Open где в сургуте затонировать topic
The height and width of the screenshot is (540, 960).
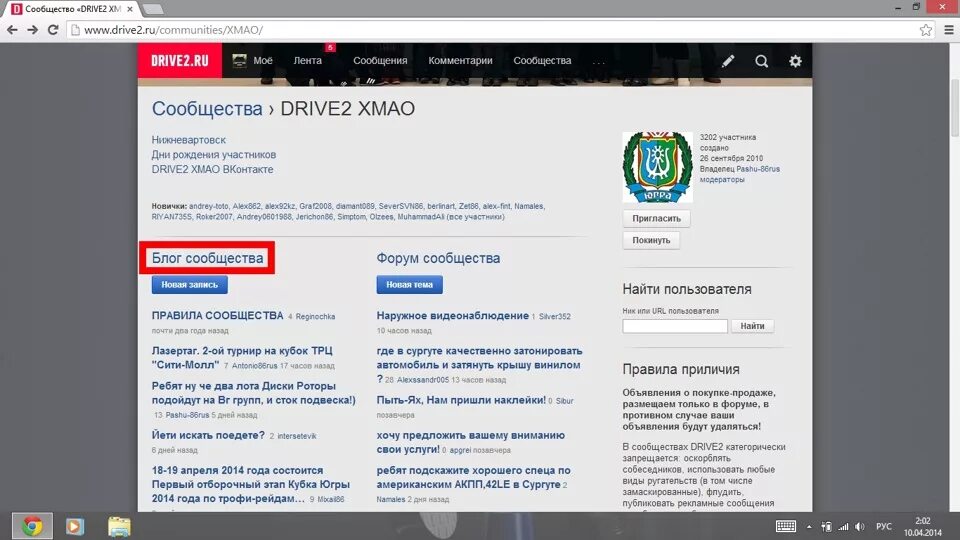click(x=479, y=365)
